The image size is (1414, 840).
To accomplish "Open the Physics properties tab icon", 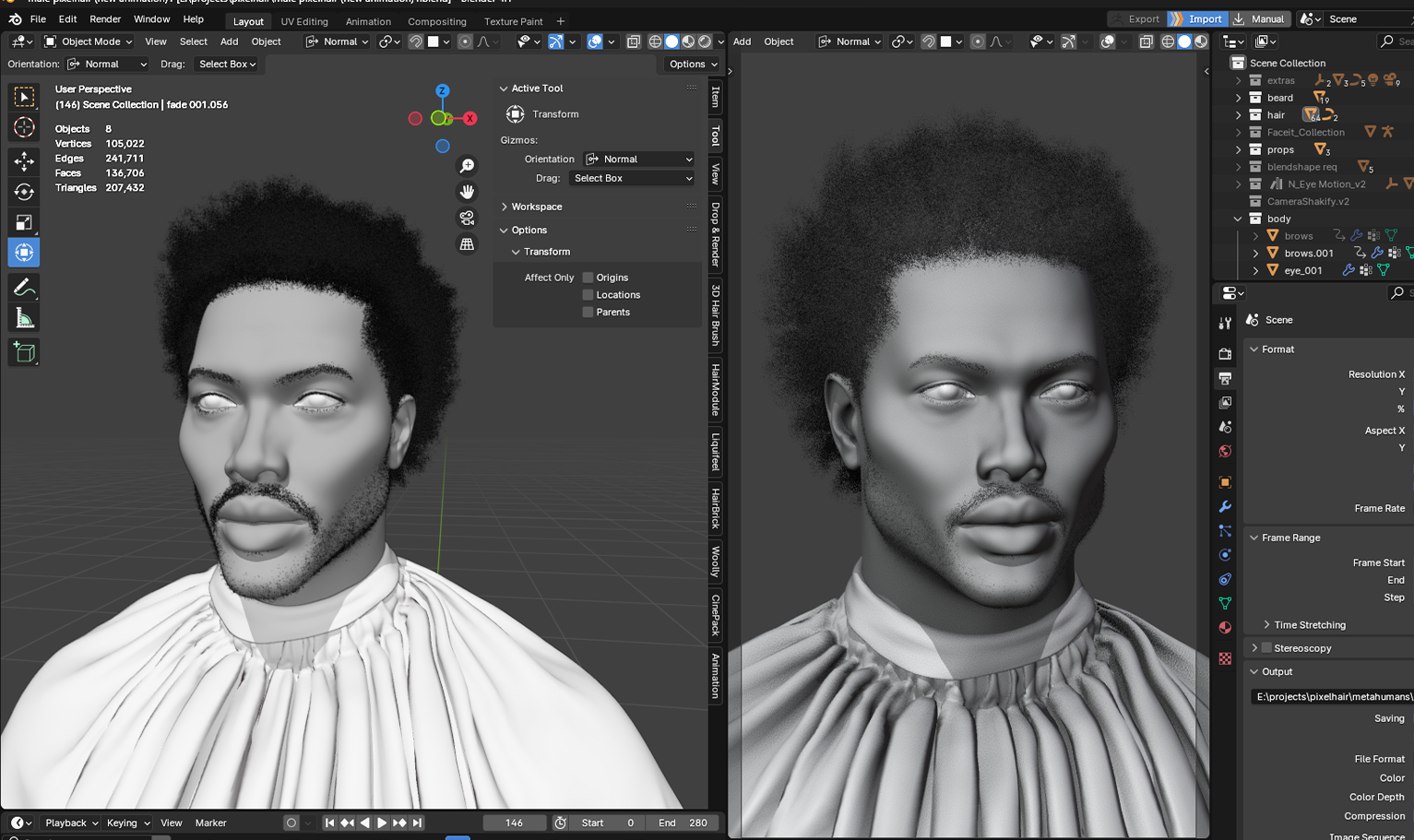I will [1225, 555].
